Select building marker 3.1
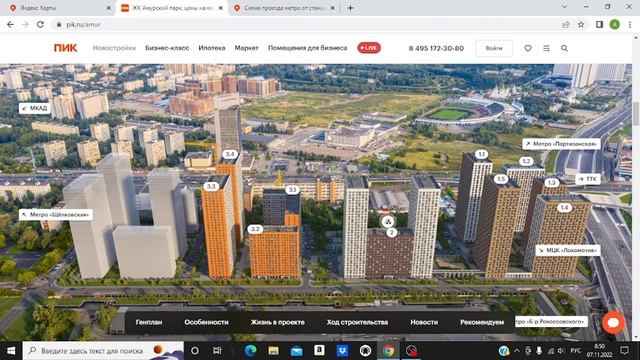640x360 pixels. click(x=292, y=190)
